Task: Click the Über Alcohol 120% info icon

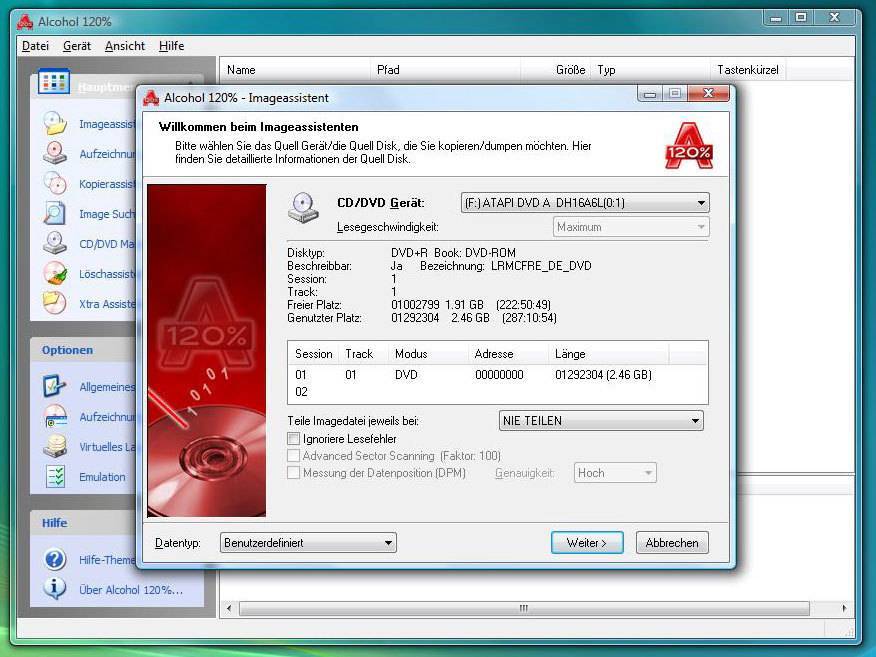Action: pyautogui.click(x=55, y=589)
